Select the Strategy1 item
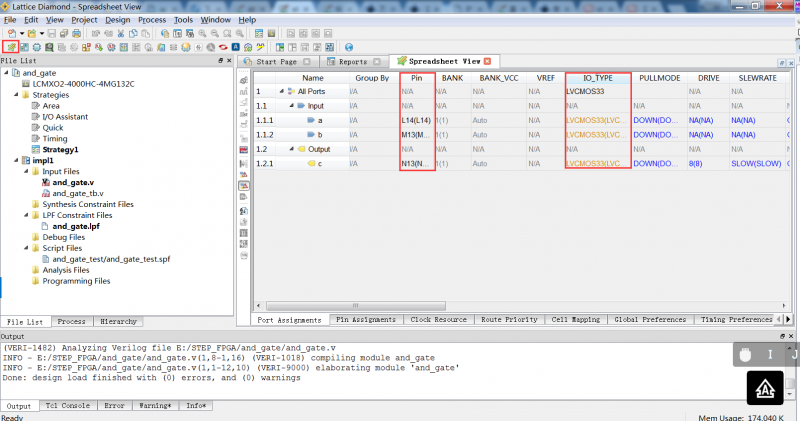Screen dimensions: 800x421 tap(60, 150)
